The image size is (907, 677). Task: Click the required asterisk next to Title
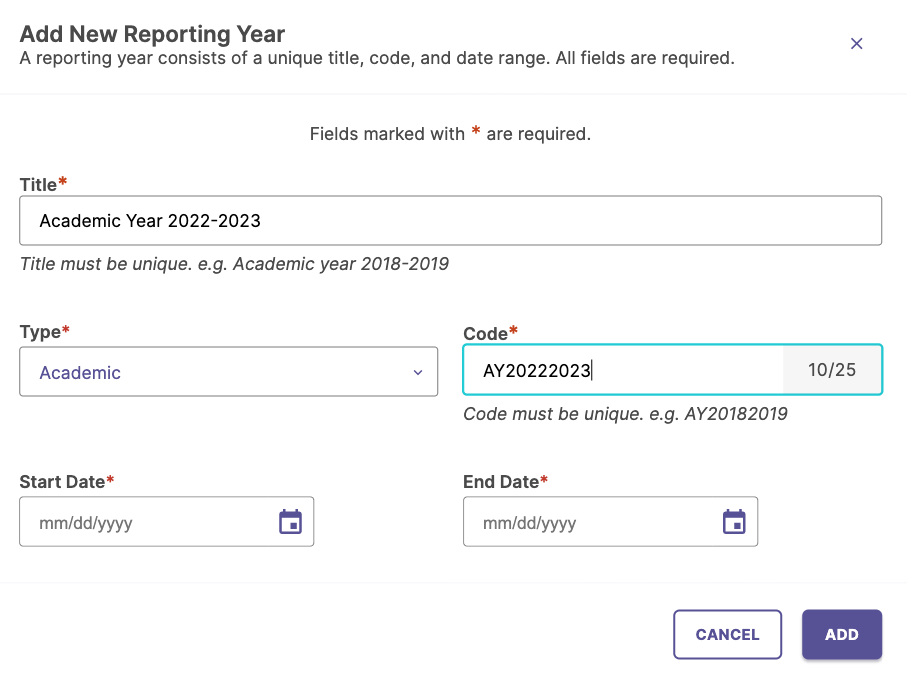[63, 179]
